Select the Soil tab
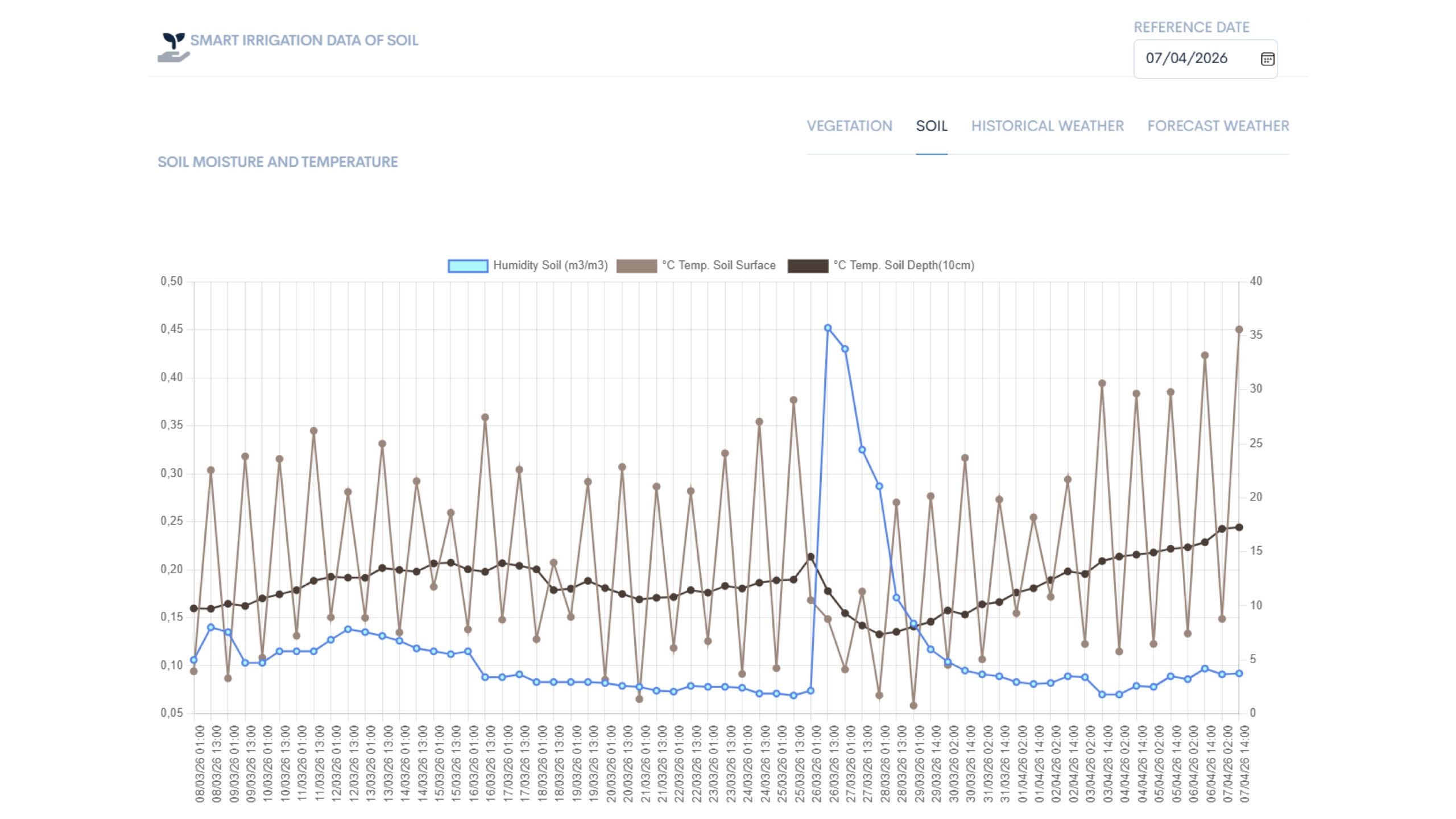Image resolution: width=1456 pixels, height=819 pixels. point(931,126)
